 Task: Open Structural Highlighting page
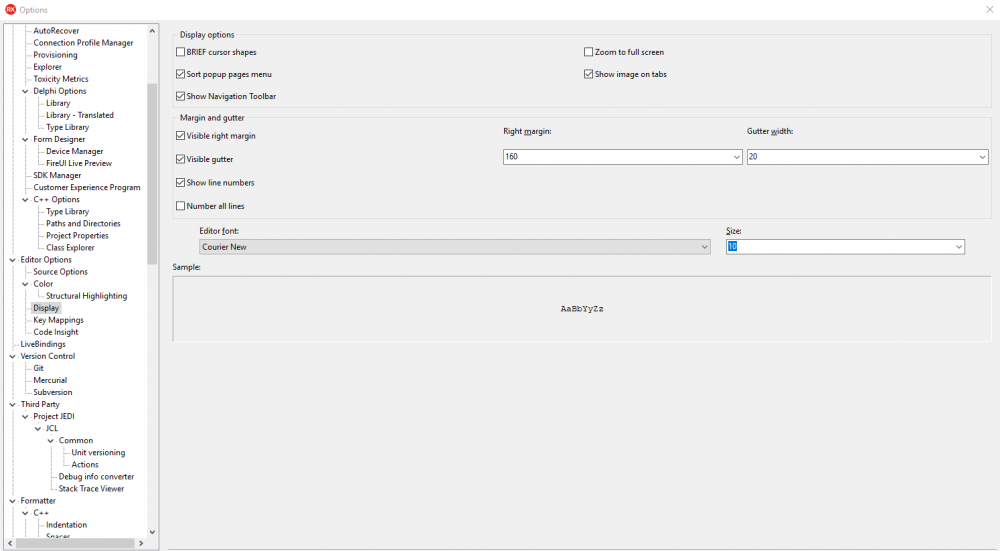86,297
